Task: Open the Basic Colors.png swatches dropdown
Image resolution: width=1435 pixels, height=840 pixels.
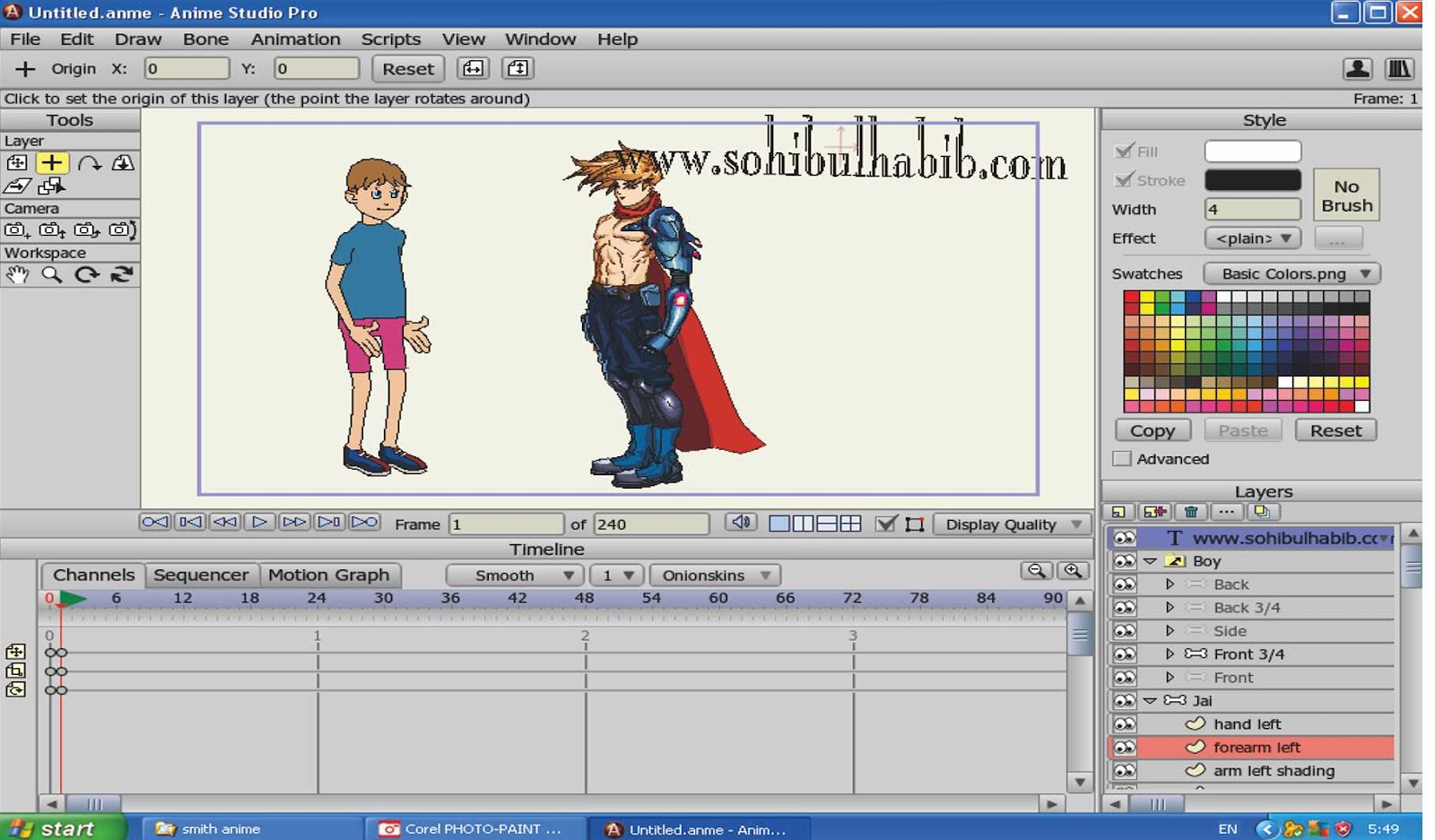Action: [x=1291, y=273]
